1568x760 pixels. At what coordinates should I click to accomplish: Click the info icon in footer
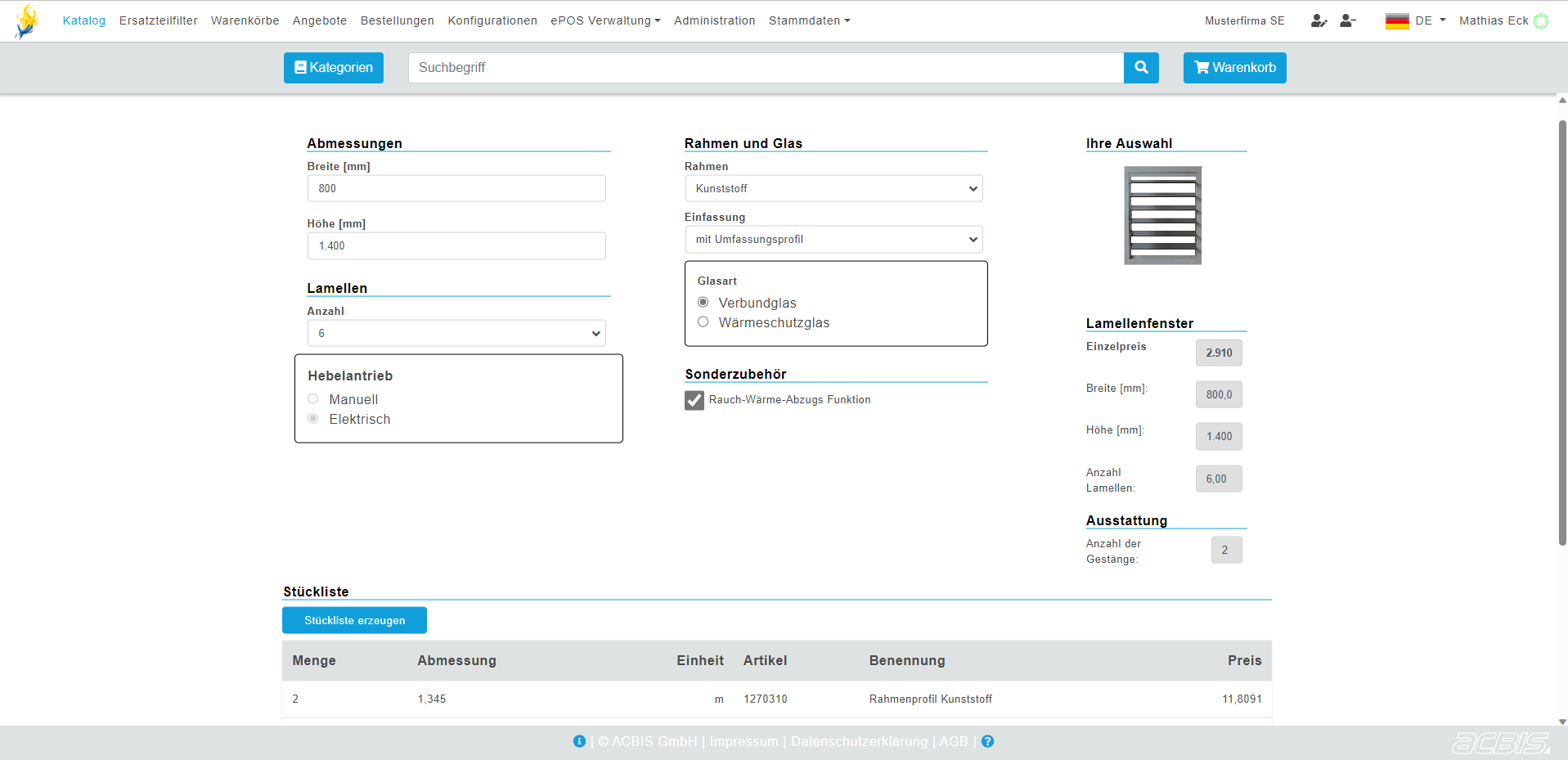pyautogui.click(x=579, y=741)
